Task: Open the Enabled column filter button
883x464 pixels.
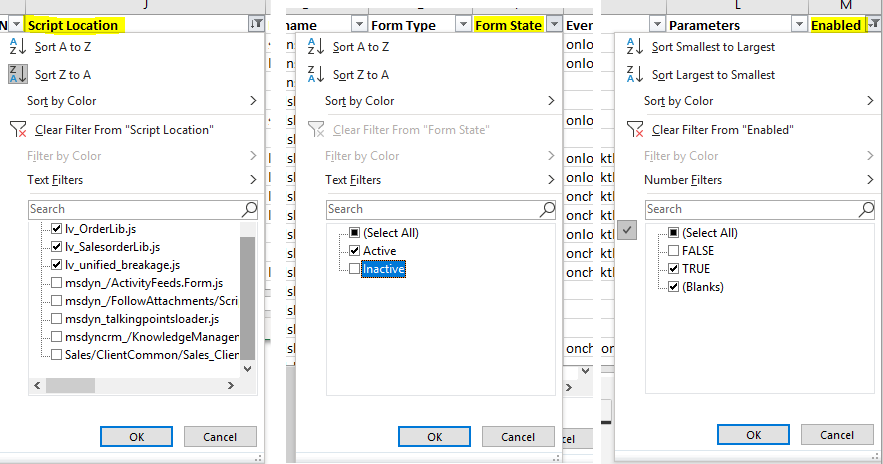Action: pos(873,24)
